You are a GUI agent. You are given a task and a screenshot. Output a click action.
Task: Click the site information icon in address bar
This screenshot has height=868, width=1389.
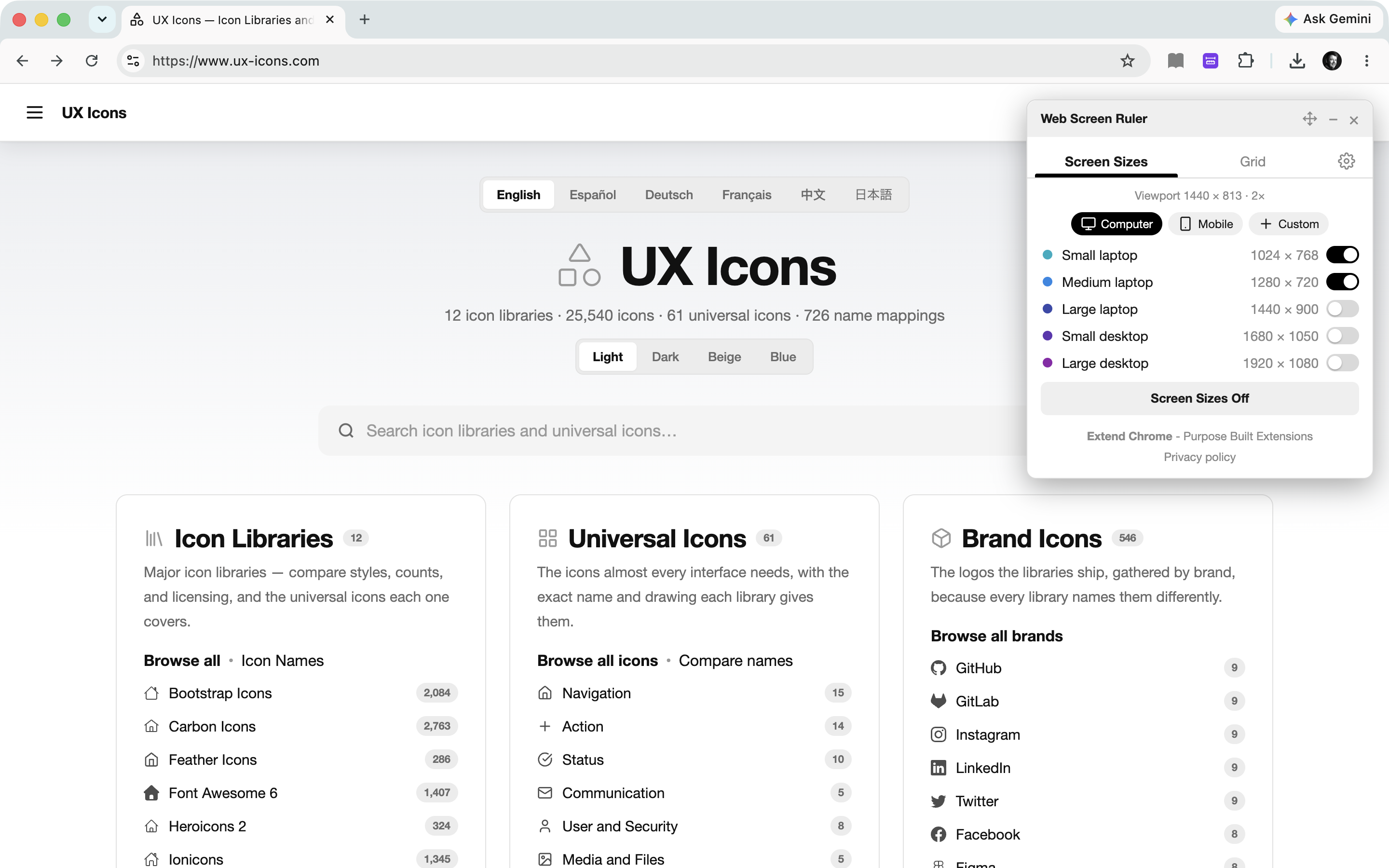(133, 61)
